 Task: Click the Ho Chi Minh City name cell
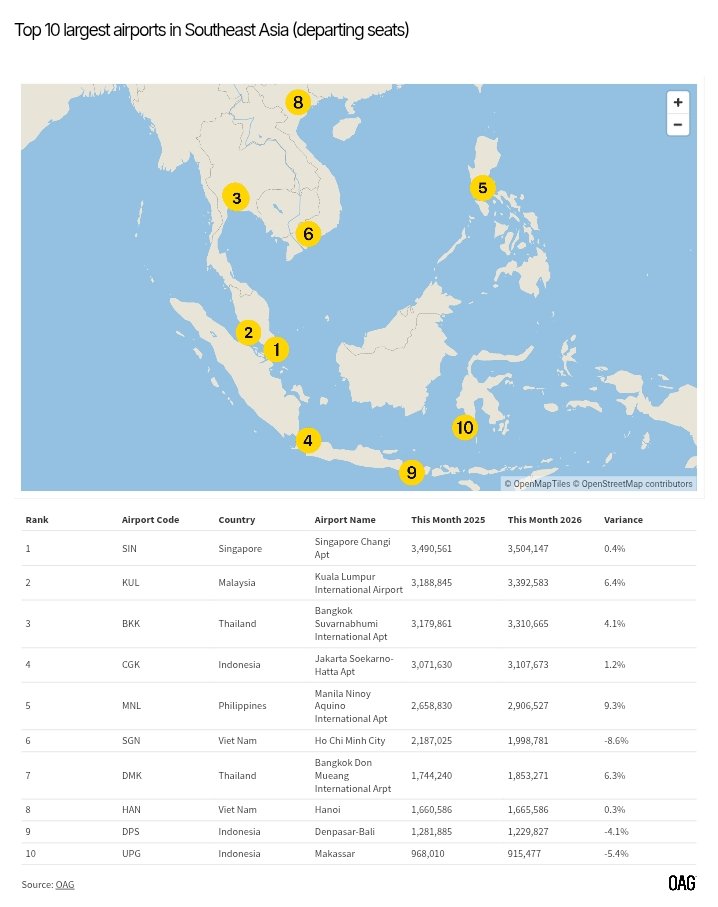click(350, 740)
